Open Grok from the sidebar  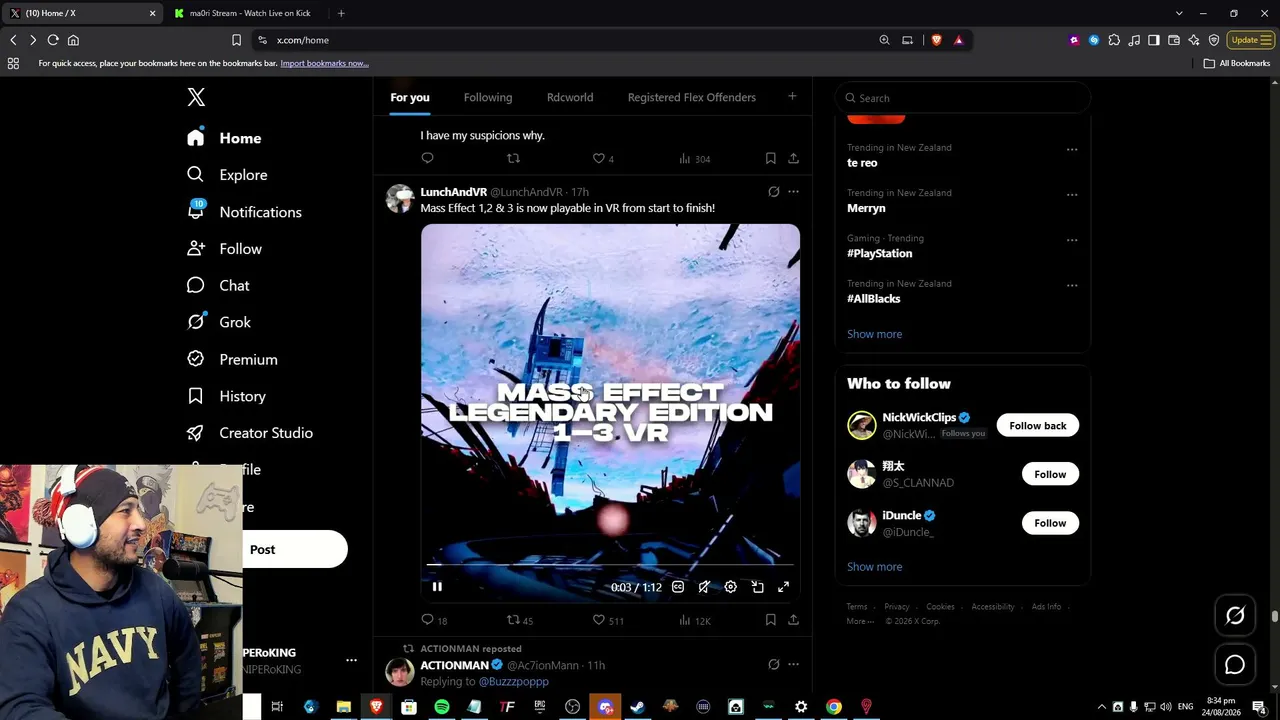pos(219,322)
